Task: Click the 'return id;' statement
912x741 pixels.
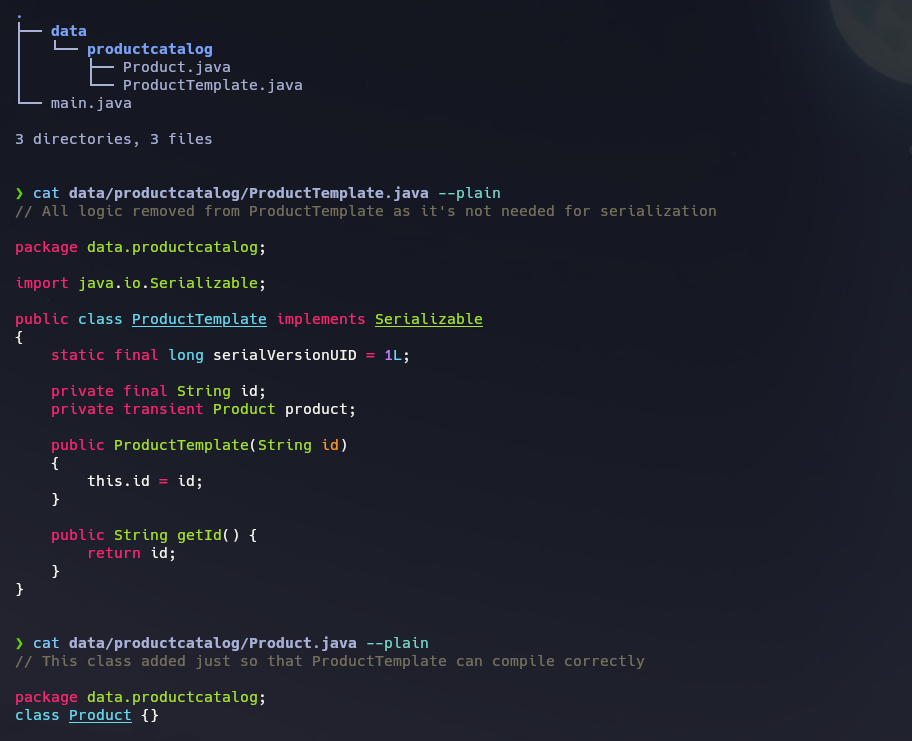Action: pos(131,553)
